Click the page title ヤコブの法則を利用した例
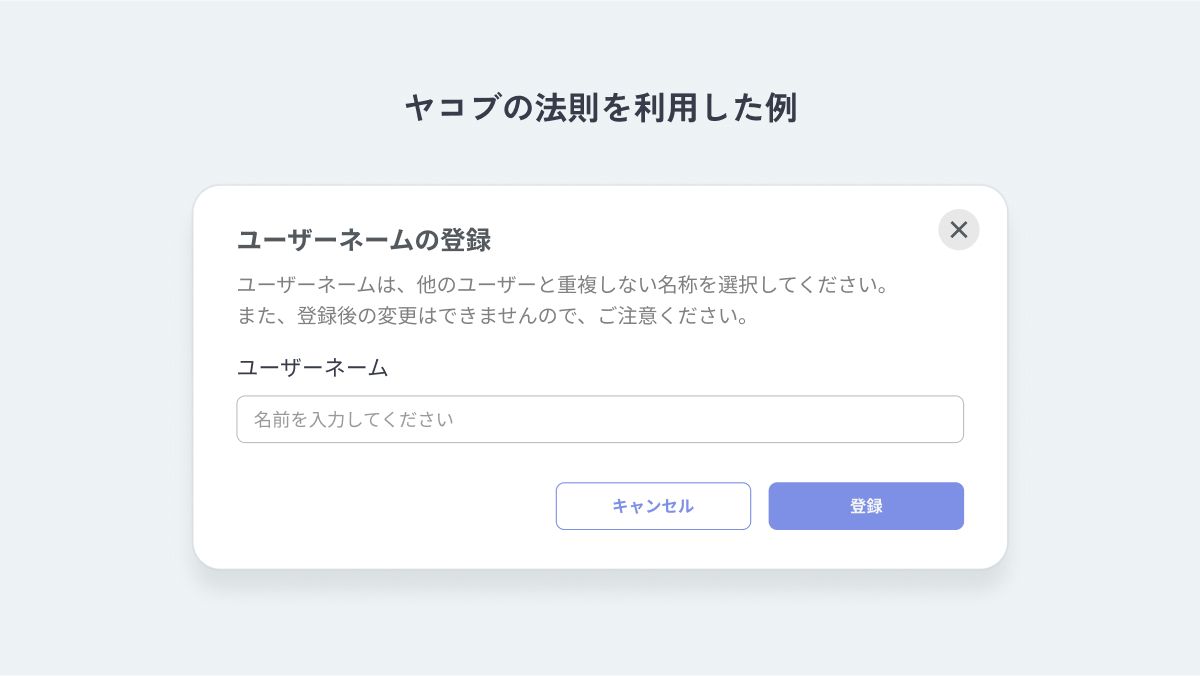1200x676 pixels. tap(600, 108)
